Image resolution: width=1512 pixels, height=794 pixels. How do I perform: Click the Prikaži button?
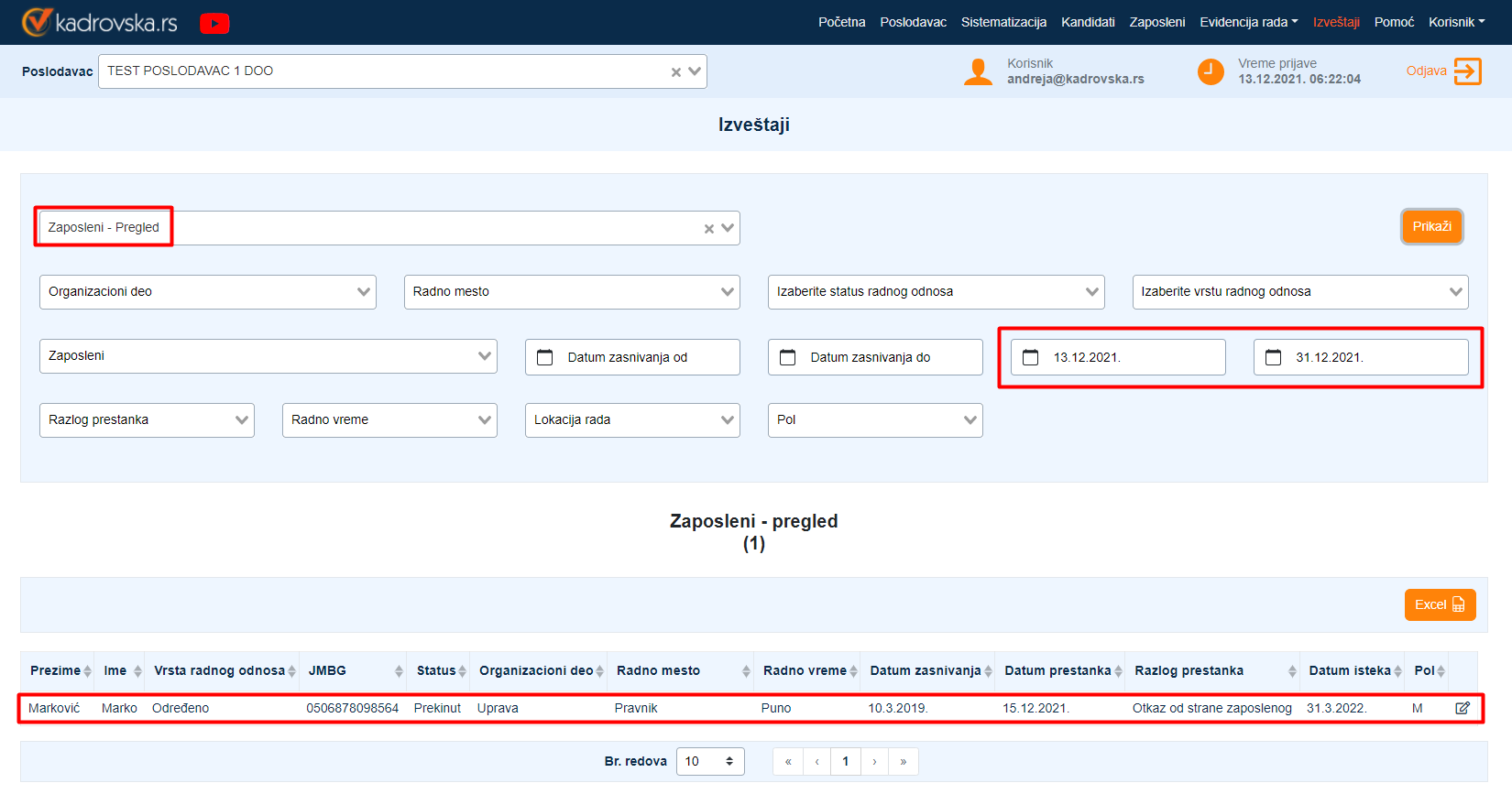coord(1431,227)
